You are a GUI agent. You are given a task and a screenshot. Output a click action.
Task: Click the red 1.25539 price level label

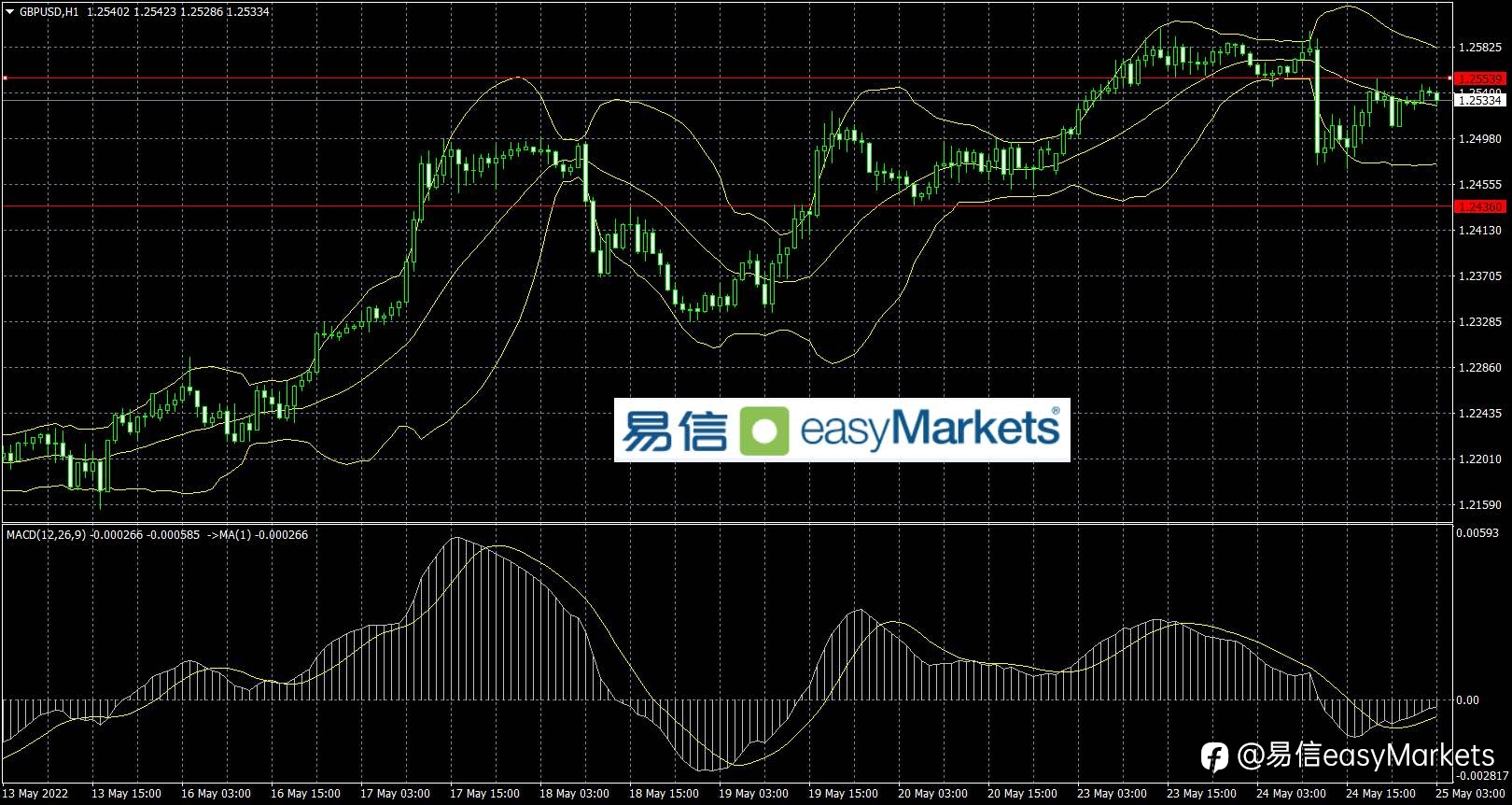(x=1479, y=79)
